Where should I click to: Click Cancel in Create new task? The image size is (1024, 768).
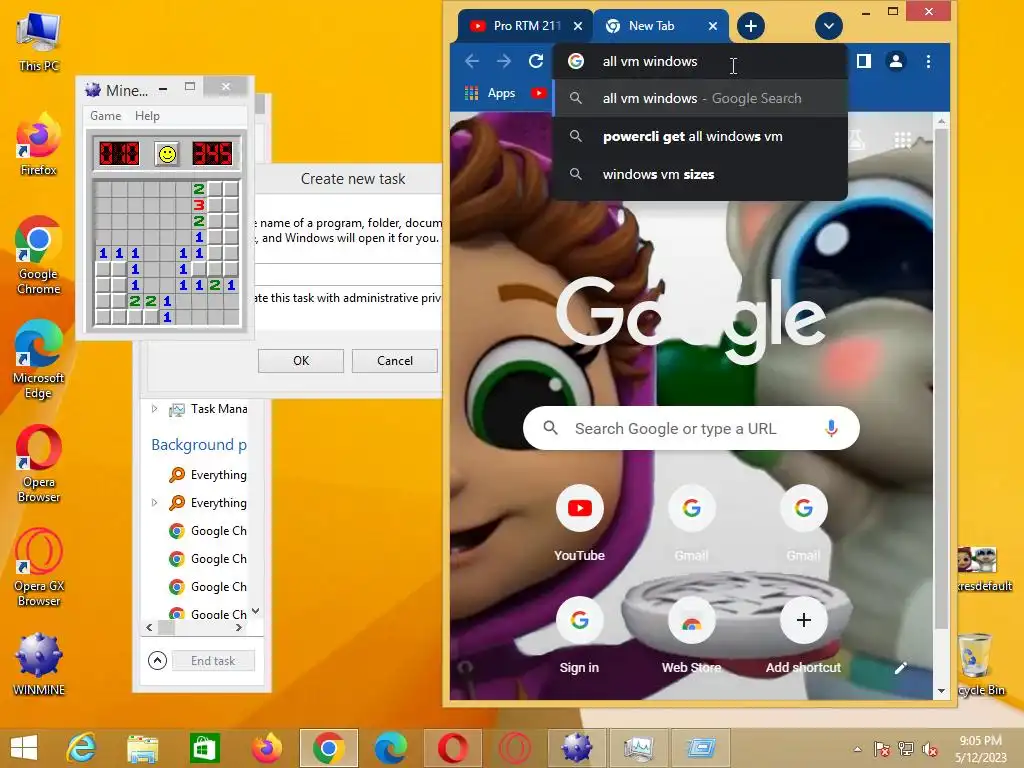coord(394,360)
